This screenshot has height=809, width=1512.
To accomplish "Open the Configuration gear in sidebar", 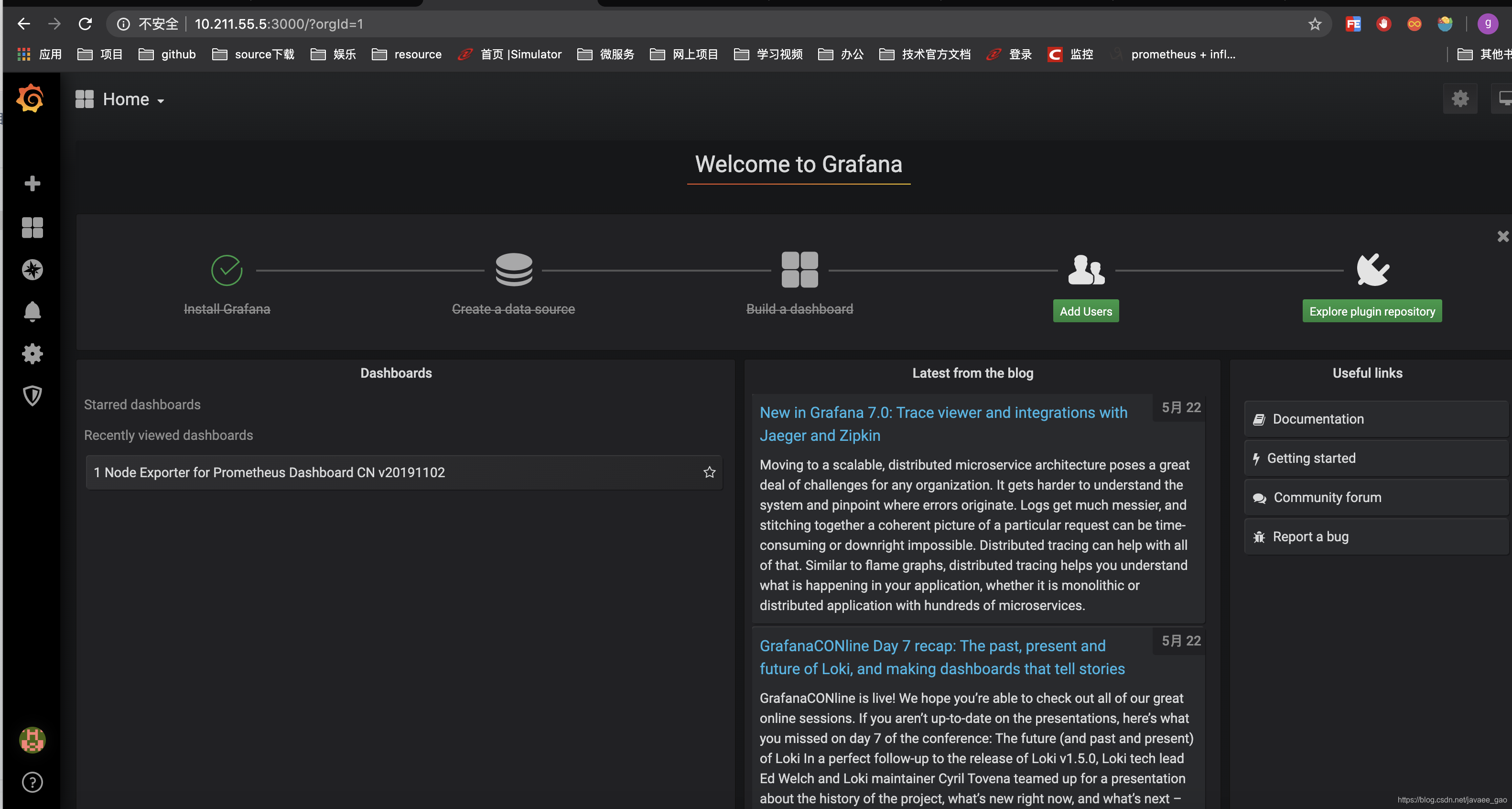I will 32,353.
